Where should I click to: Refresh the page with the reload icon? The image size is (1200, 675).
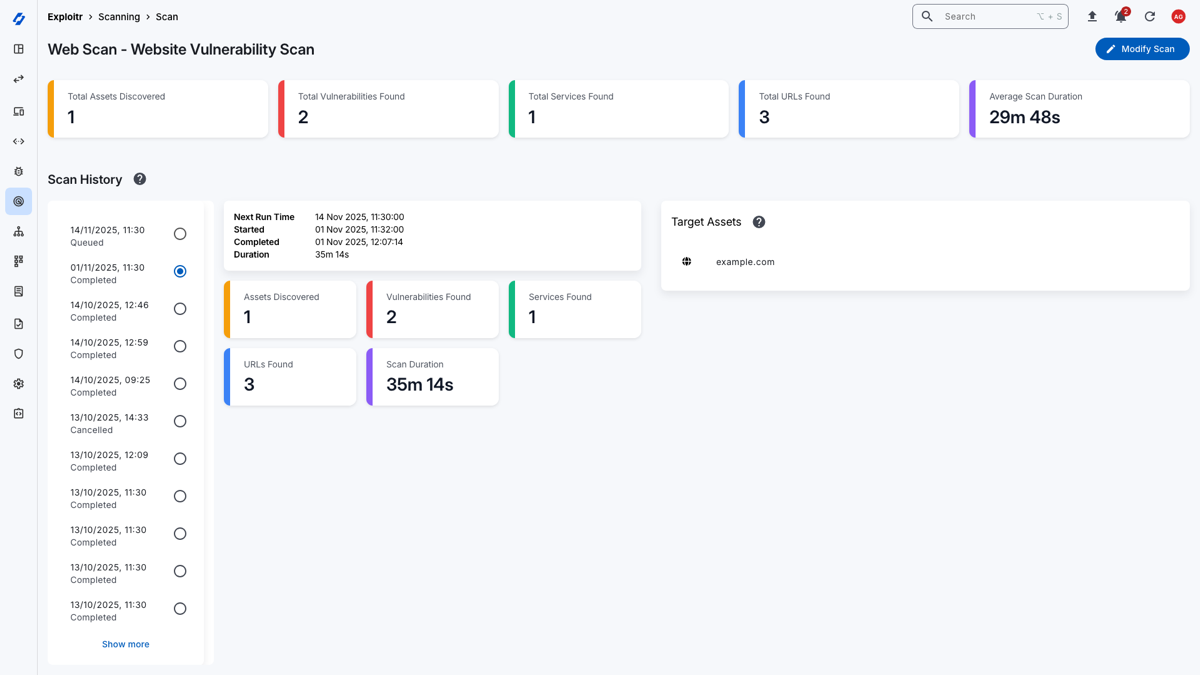(x=1149, y=17)
